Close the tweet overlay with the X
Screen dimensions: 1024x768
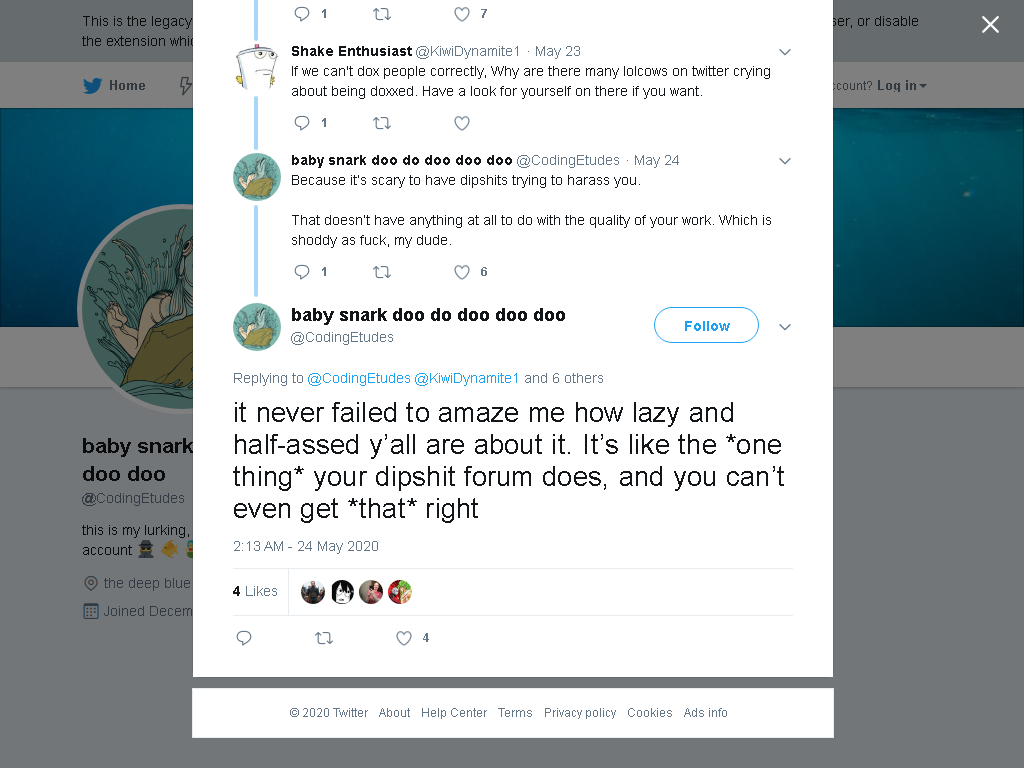point(990,24)
